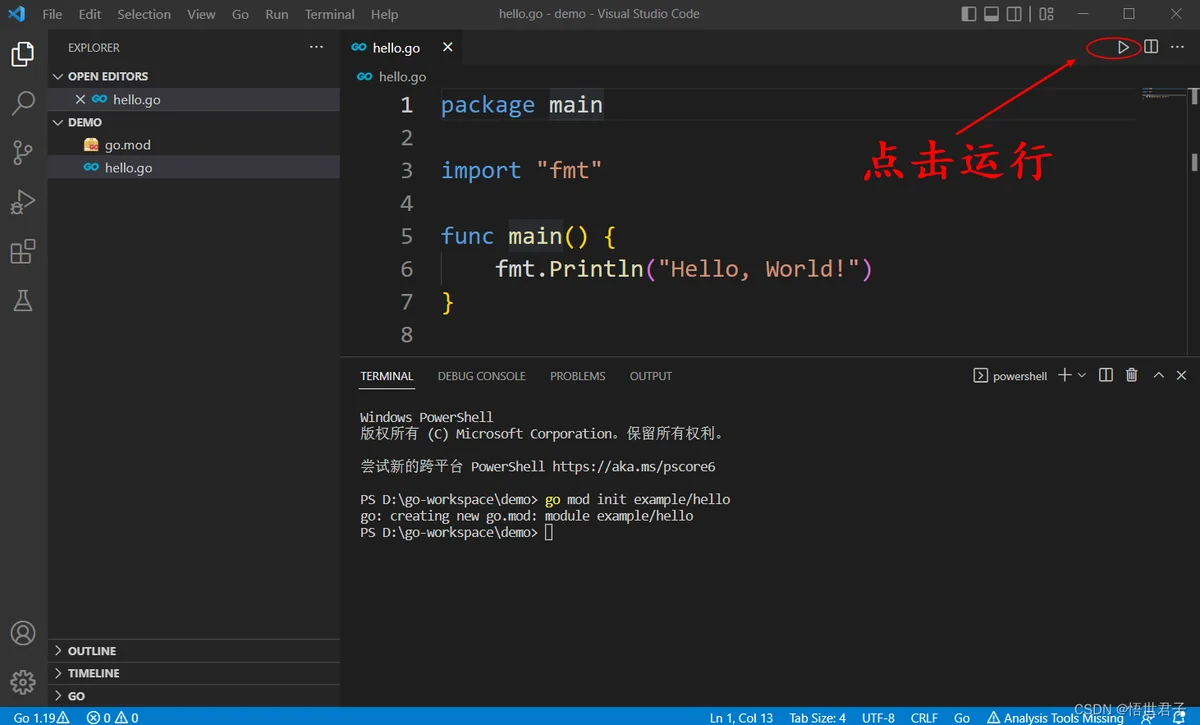Open errors and warnings count in status bar

point(113,717)
